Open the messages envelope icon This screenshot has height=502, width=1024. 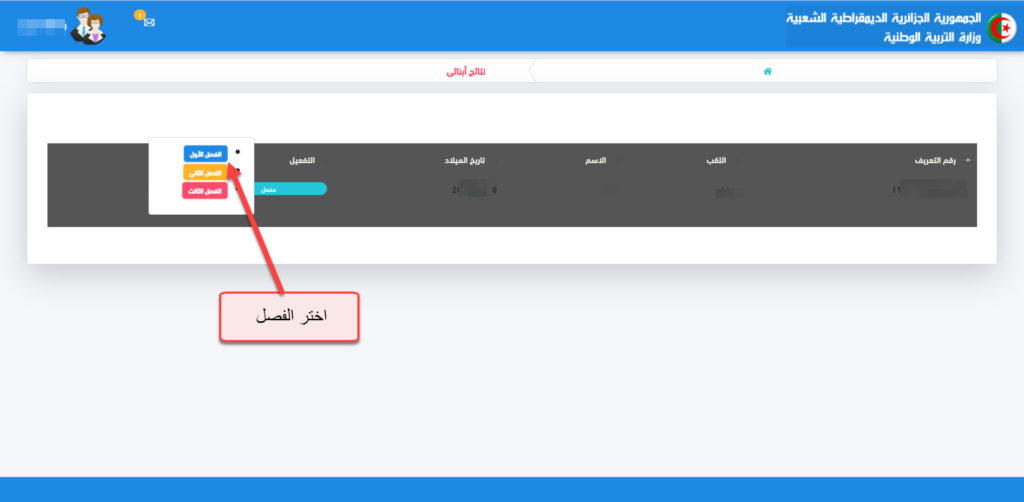tap(149, 22)
